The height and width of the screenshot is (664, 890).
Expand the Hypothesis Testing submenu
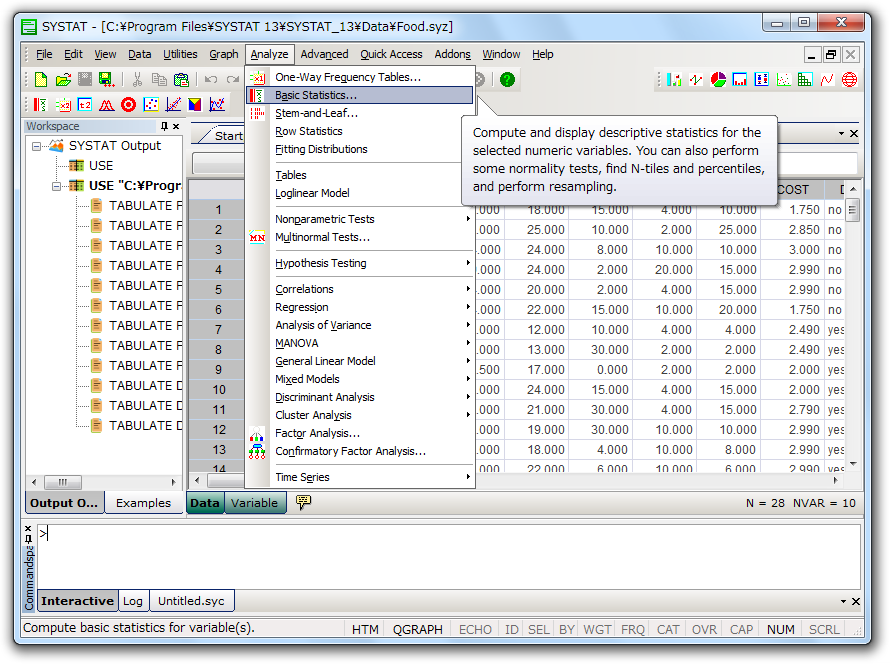468,263
